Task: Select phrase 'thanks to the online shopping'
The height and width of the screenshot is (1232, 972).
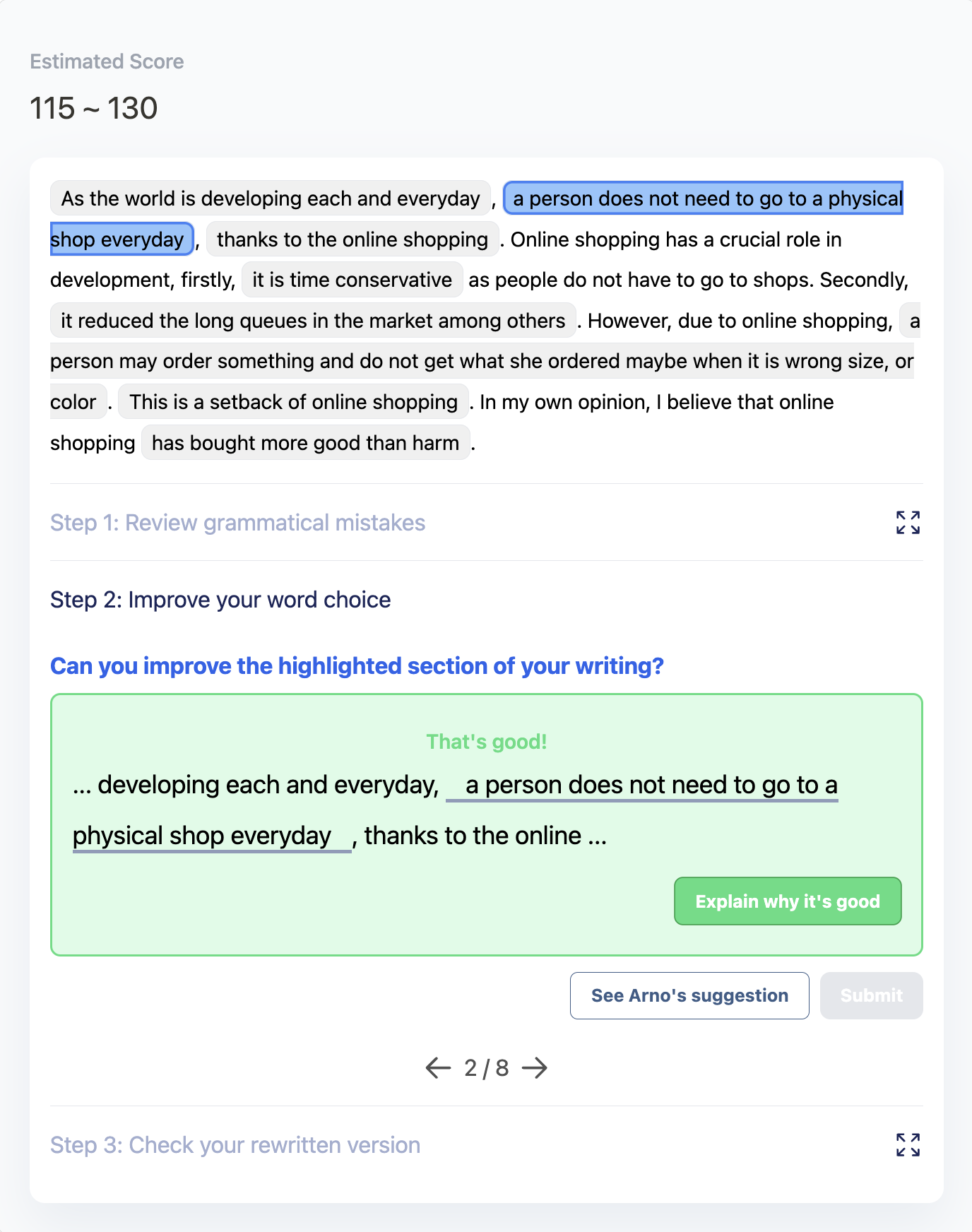Action: [352, 239]
